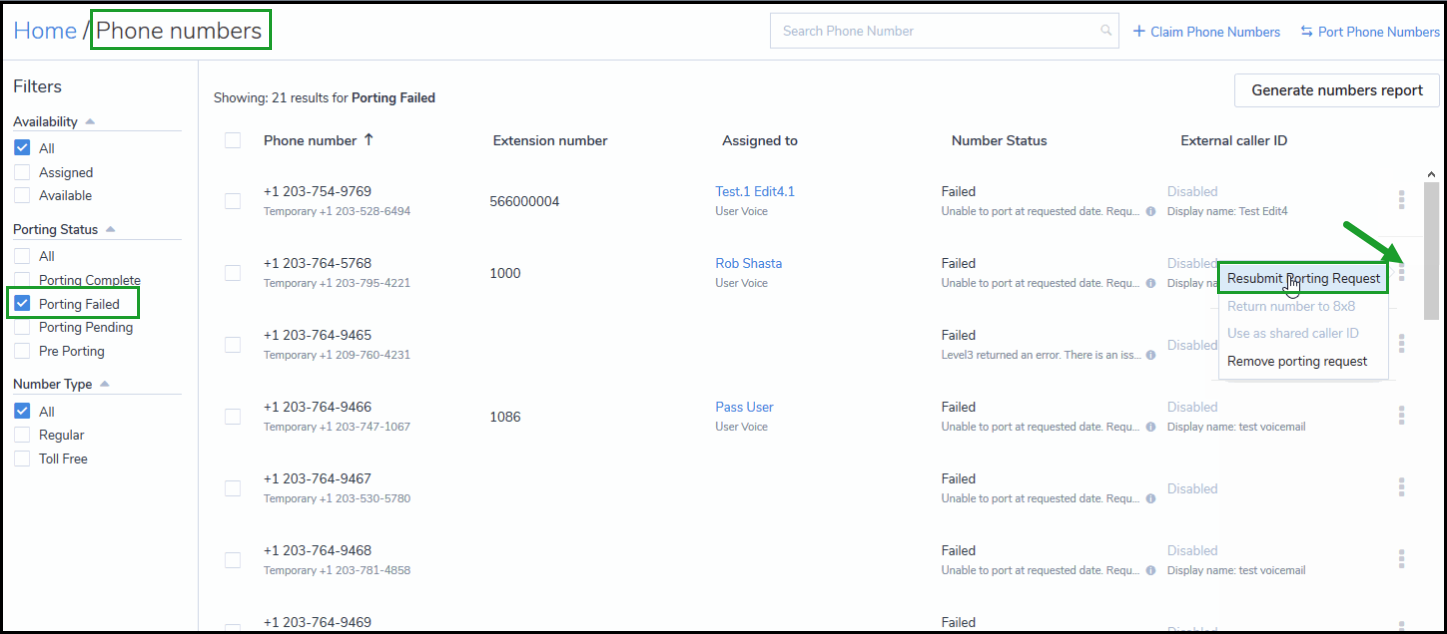The image size is (1447, 634).
Task: Open three-dot menu for +1 203-764-9466
Action: point(1402,416)
